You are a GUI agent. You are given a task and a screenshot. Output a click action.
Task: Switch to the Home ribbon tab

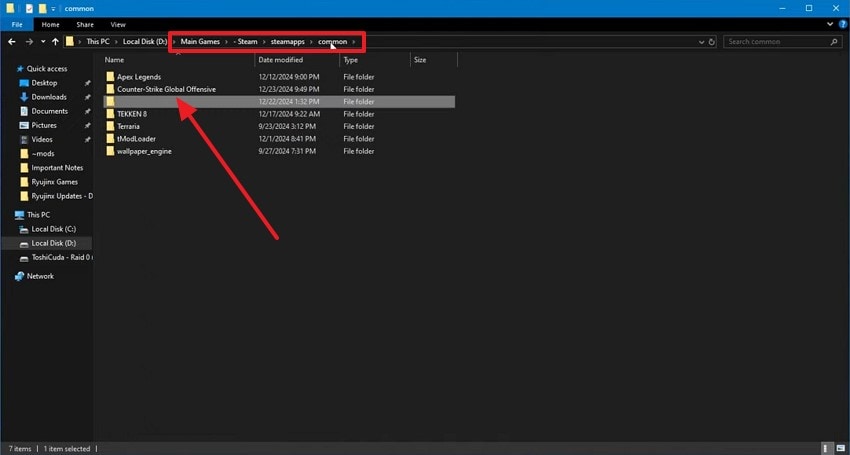click(x=50, y=24)
